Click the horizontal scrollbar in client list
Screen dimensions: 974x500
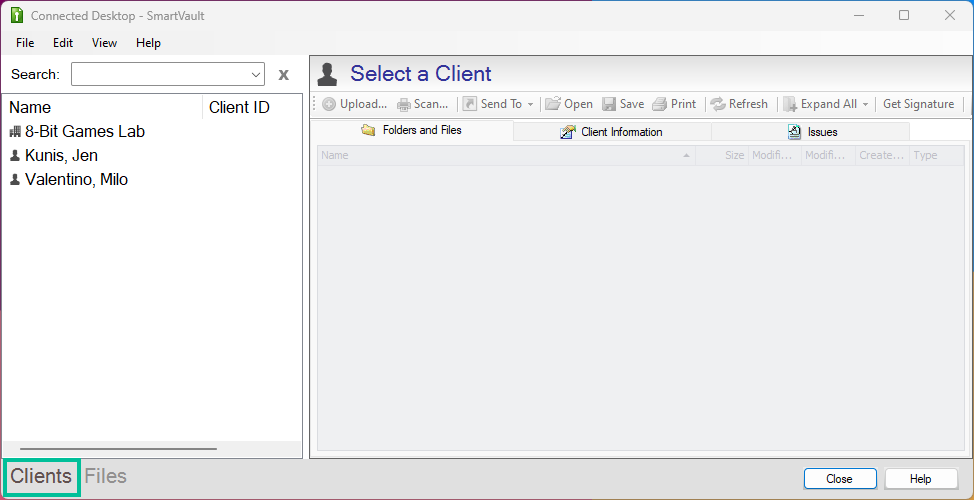point(118,448)
